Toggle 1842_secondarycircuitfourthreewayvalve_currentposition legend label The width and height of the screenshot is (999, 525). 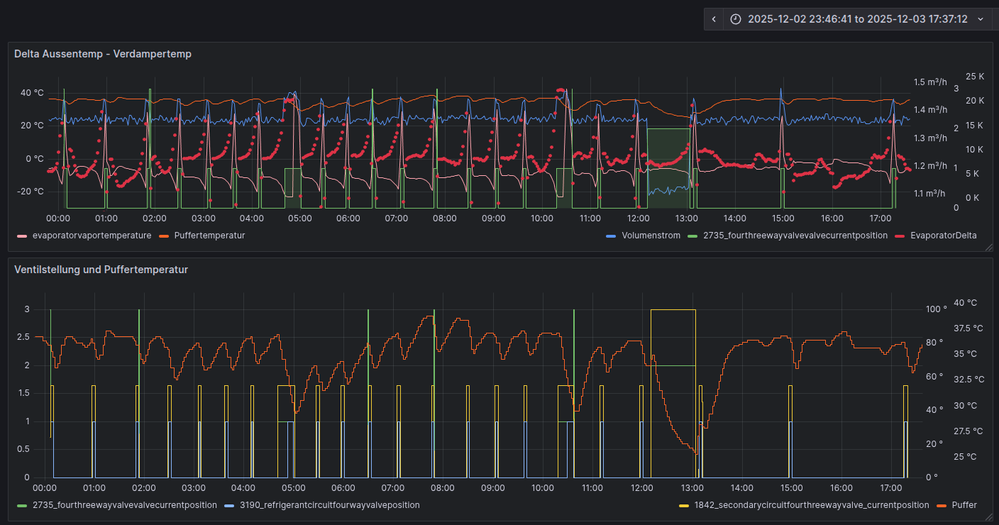click(x=811, y=505)
